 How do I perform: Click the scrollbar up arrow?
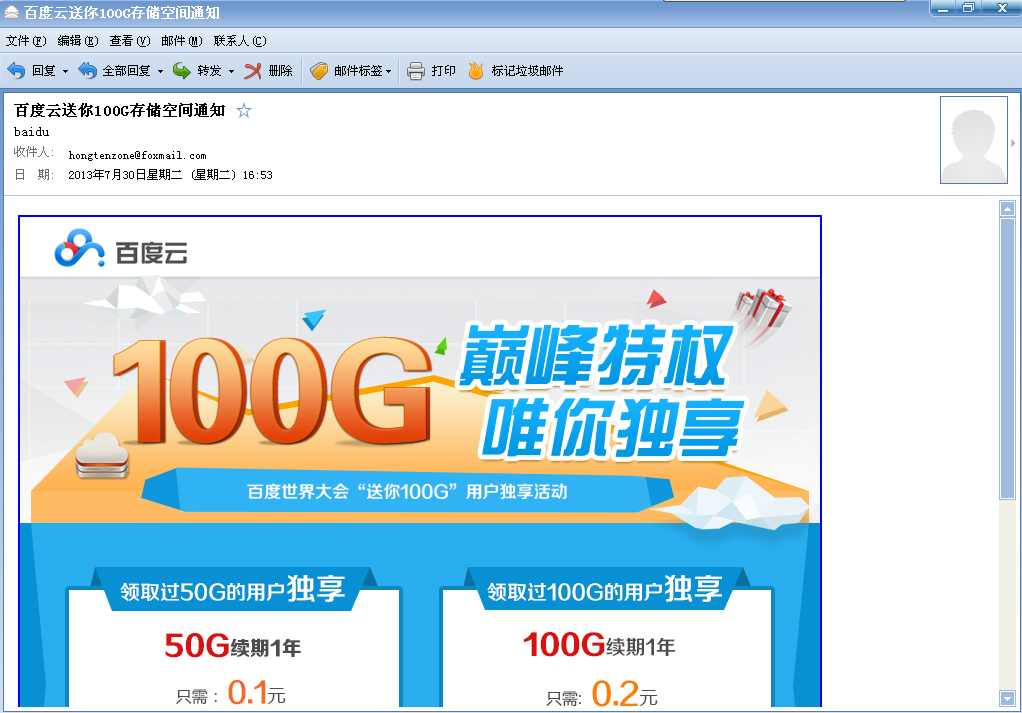click(1008, 209)
